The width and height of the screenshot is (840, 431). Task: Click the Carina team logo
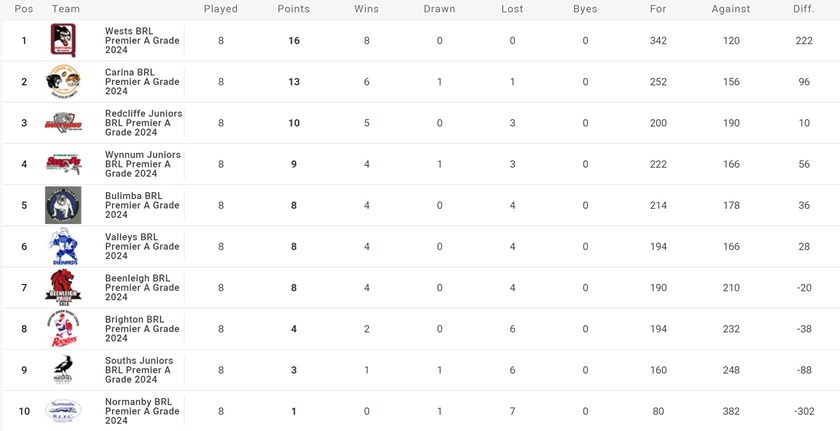click(63, 82)
